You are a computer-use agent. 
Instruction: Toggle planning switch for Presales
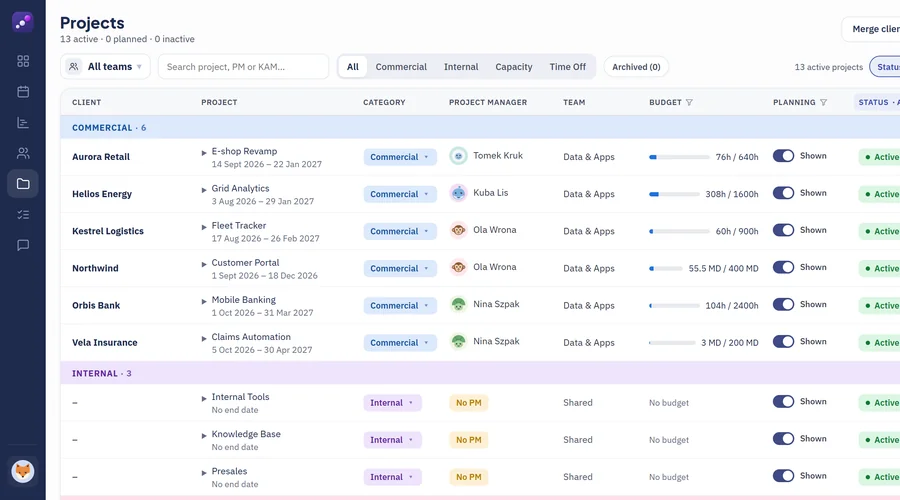click(x=783, y=476)
